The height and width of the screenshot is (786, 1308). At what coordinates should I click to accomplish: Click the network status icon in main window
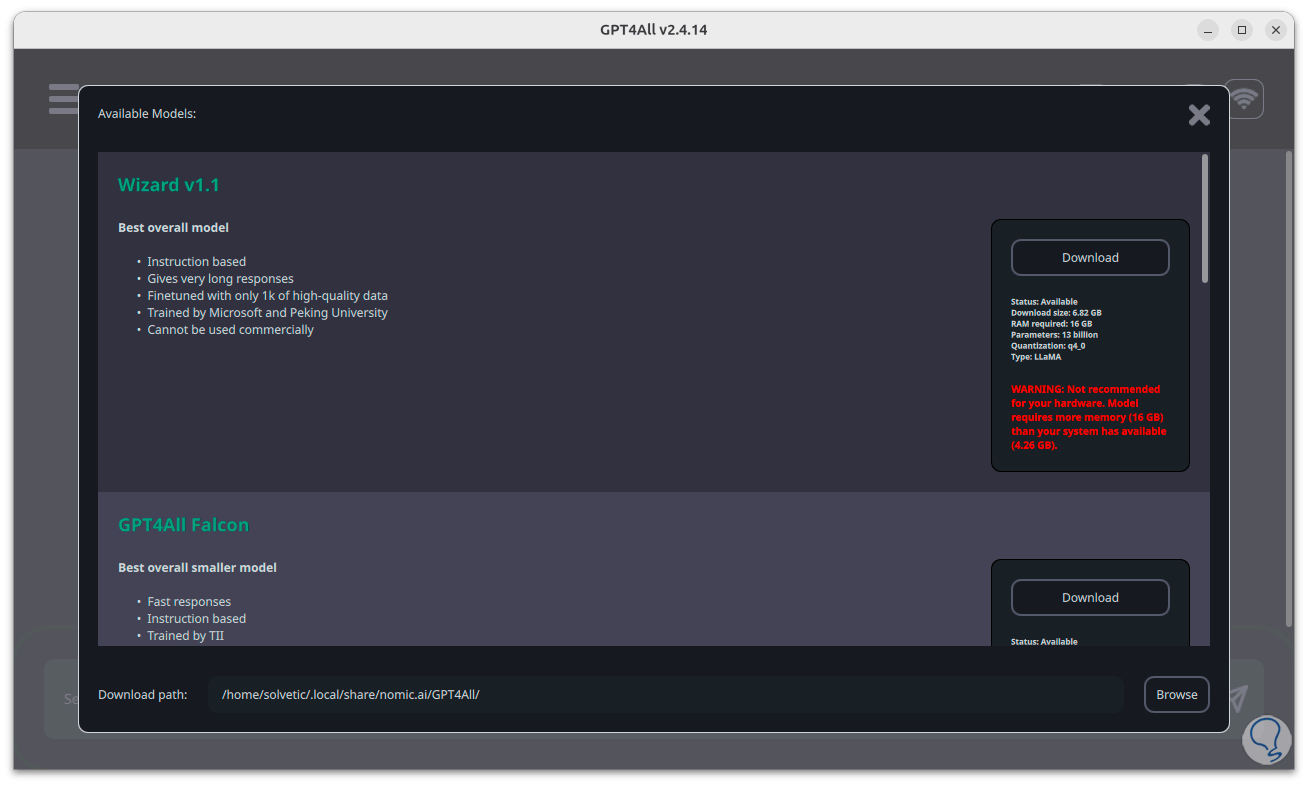click(1244, 99)
